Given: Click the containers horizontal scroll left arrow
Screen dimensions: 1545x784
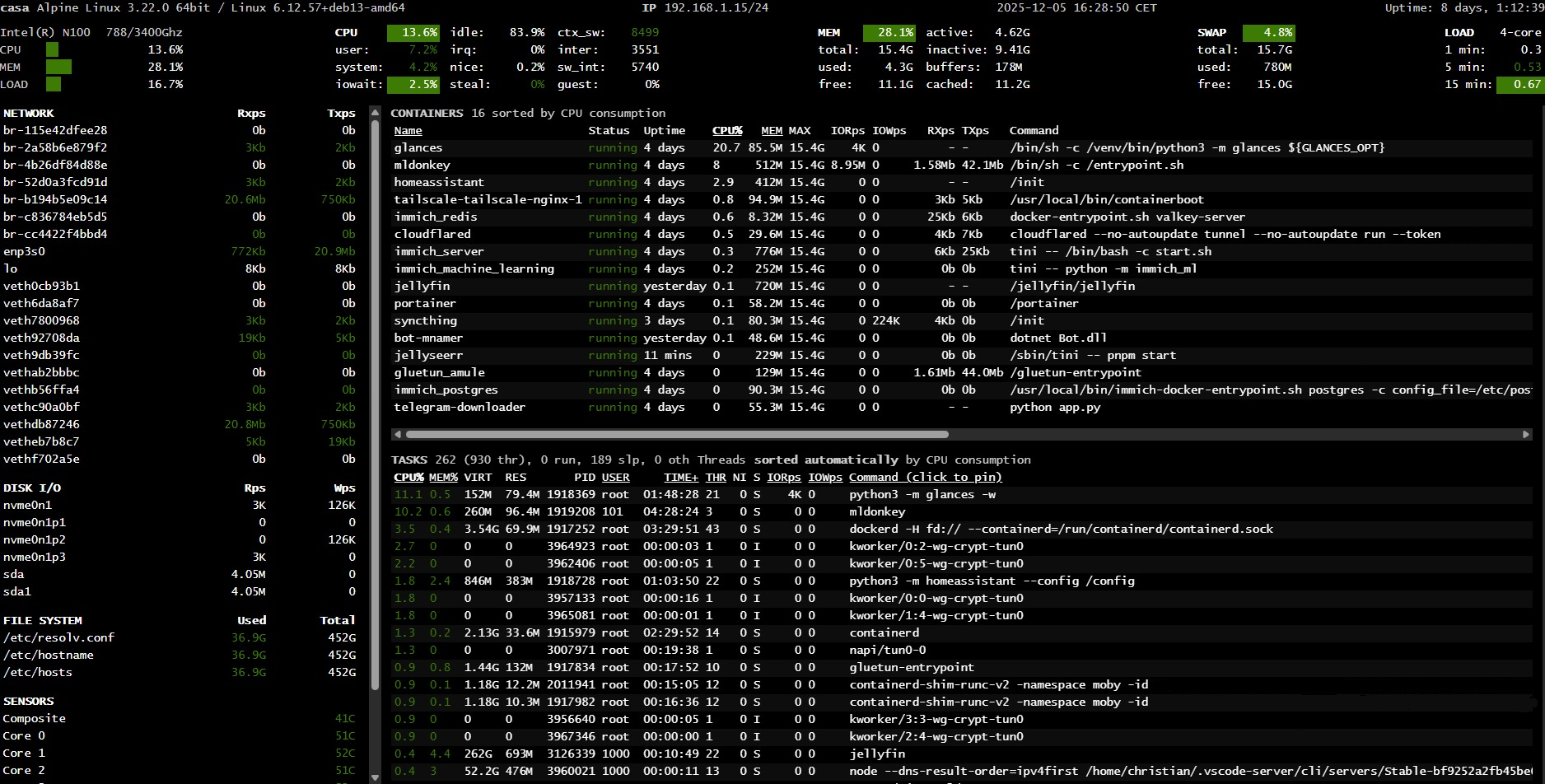Looking at the screenshot, I should 398,434.
